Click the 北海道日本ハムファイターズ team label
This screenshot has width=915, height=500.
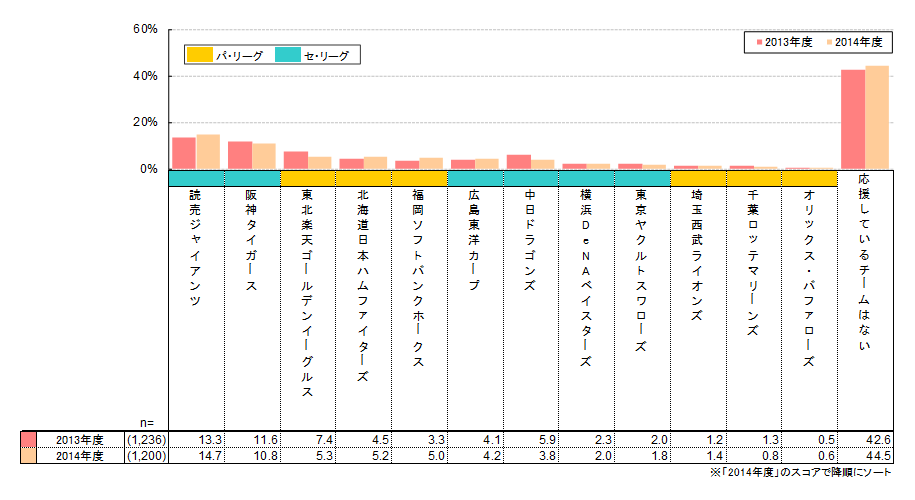363,286
